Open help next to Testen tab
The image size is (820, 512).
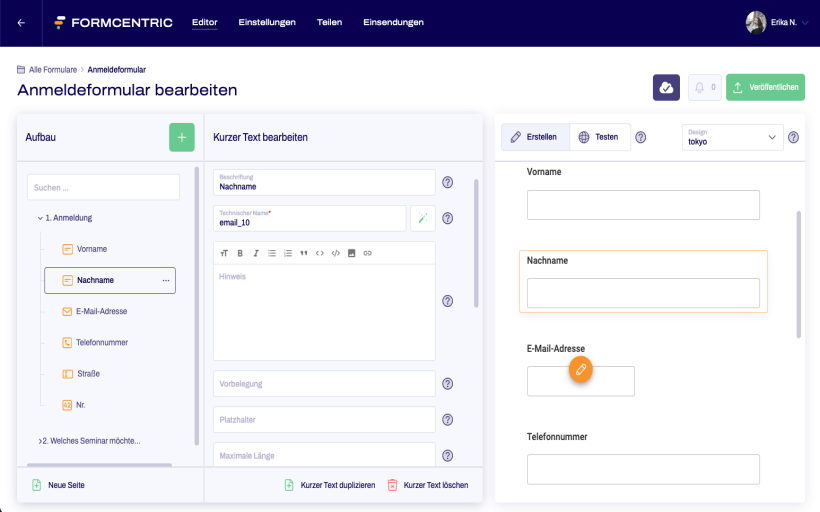click(x=641, y=137)
